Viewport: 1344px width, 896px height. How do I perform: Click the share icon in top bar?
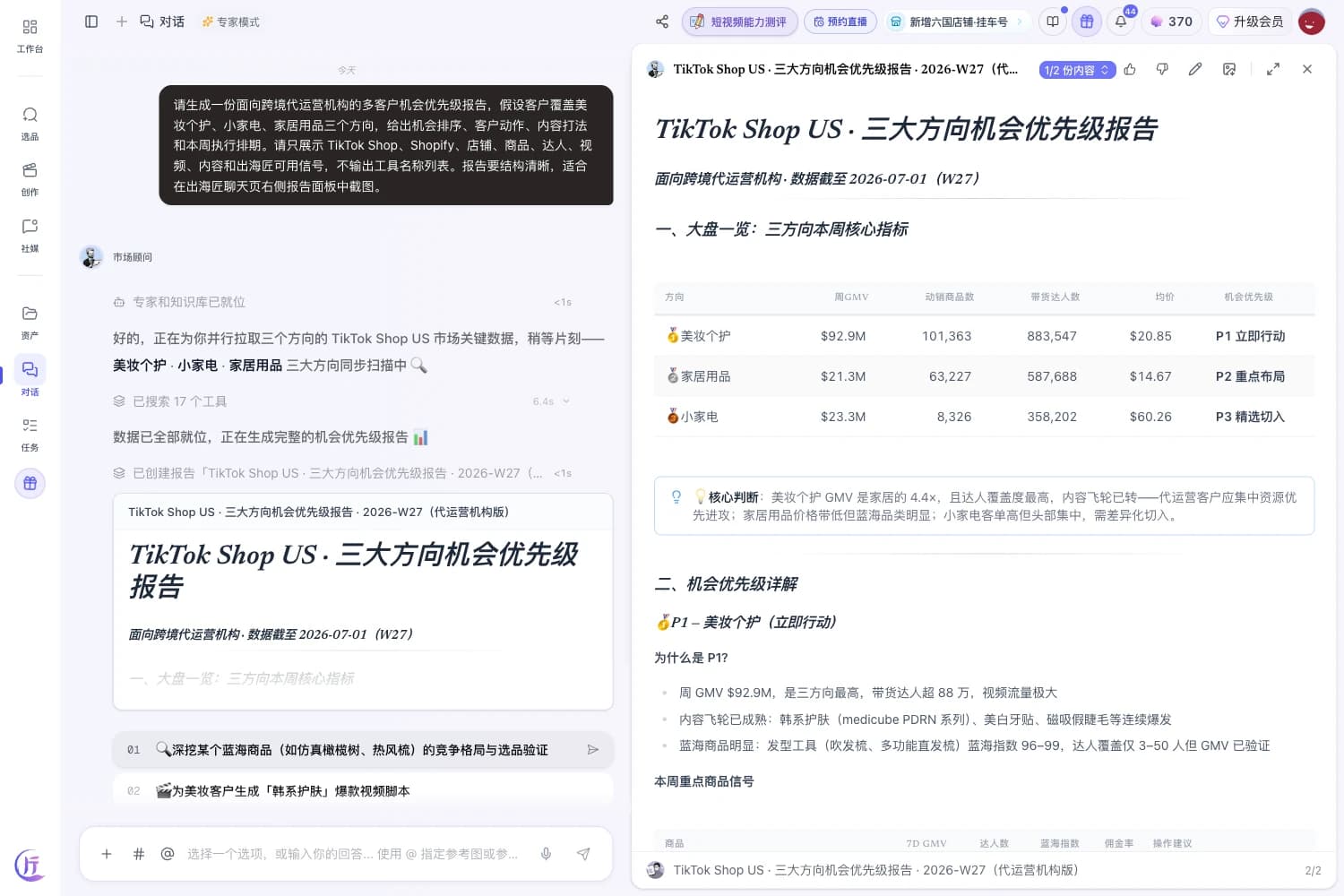(x=662, y=22)
